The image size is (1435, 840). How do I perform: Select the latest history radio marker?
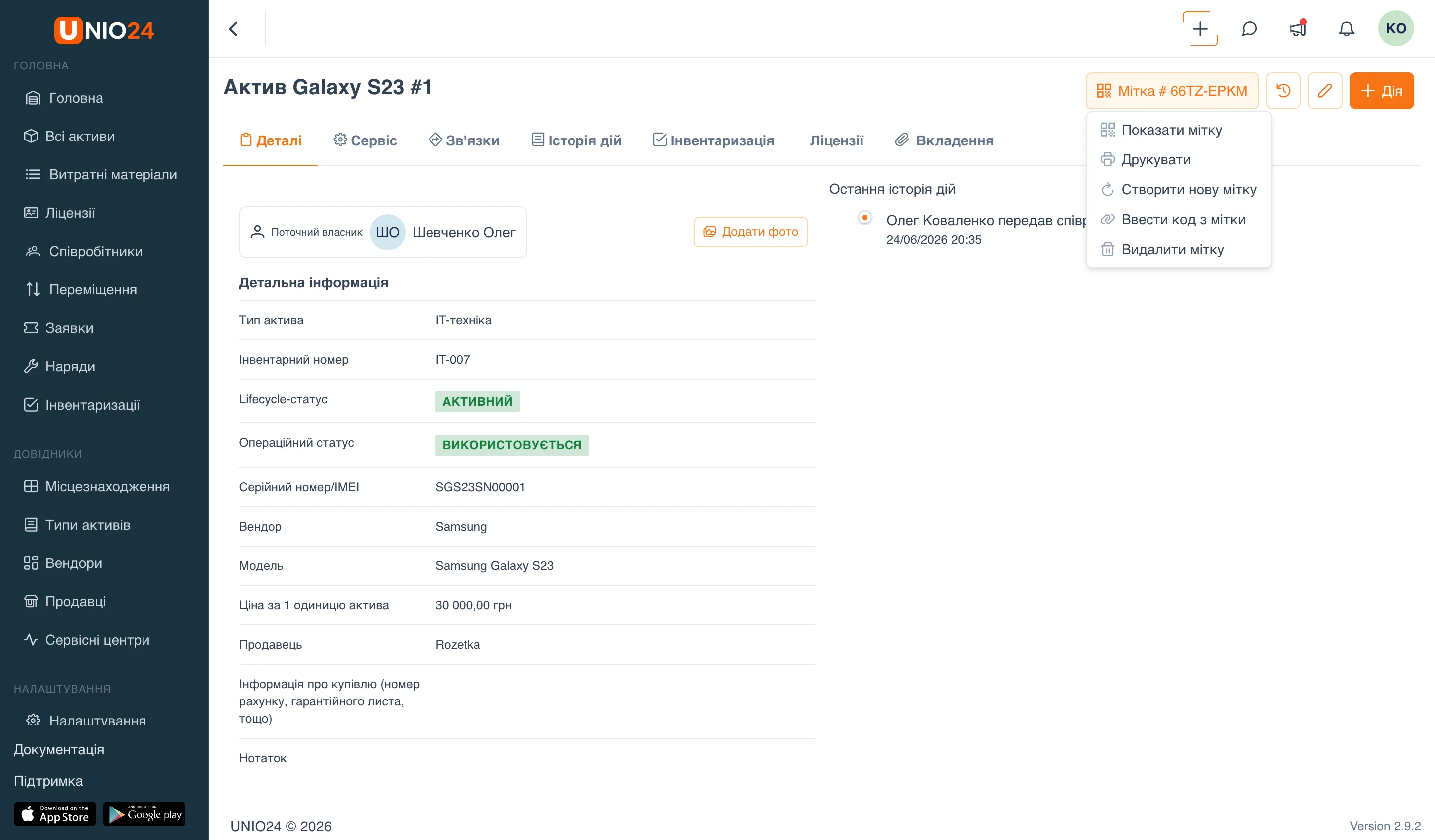864,218
